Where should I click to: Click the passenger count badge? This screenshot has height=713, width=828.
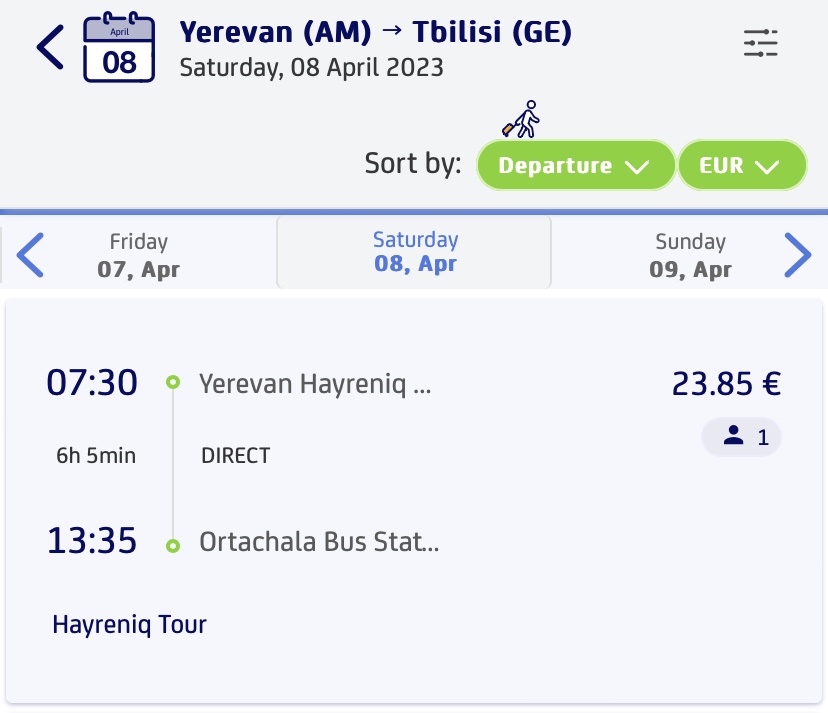pyautogui.click(x=741, y=437)
